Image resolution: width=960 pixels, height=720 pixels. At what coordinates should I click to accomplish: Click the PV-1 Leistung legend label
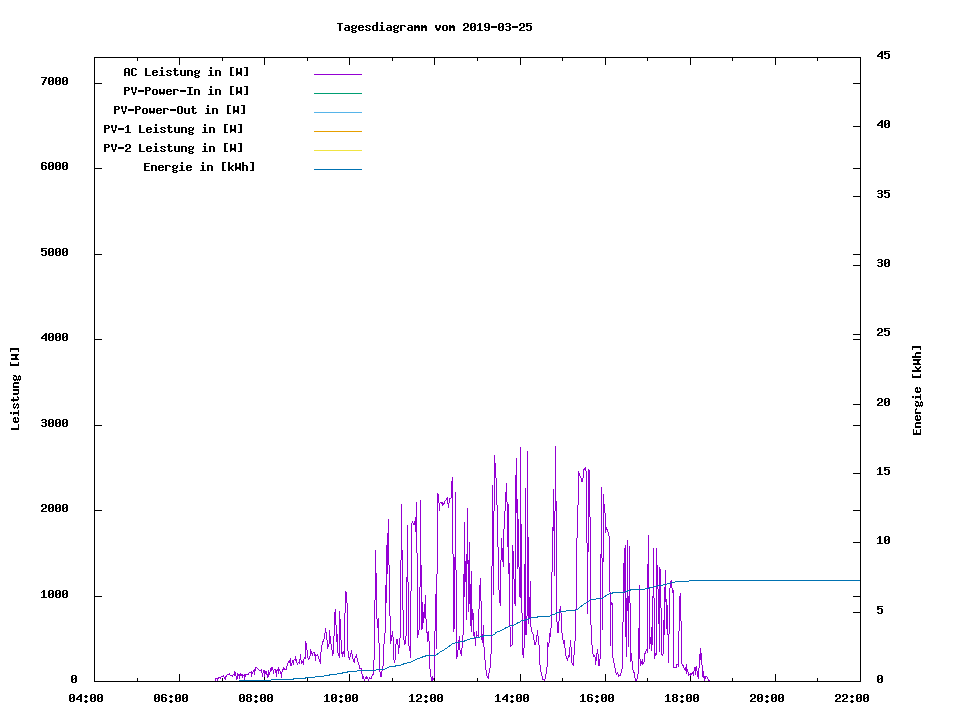coord(173,129)
